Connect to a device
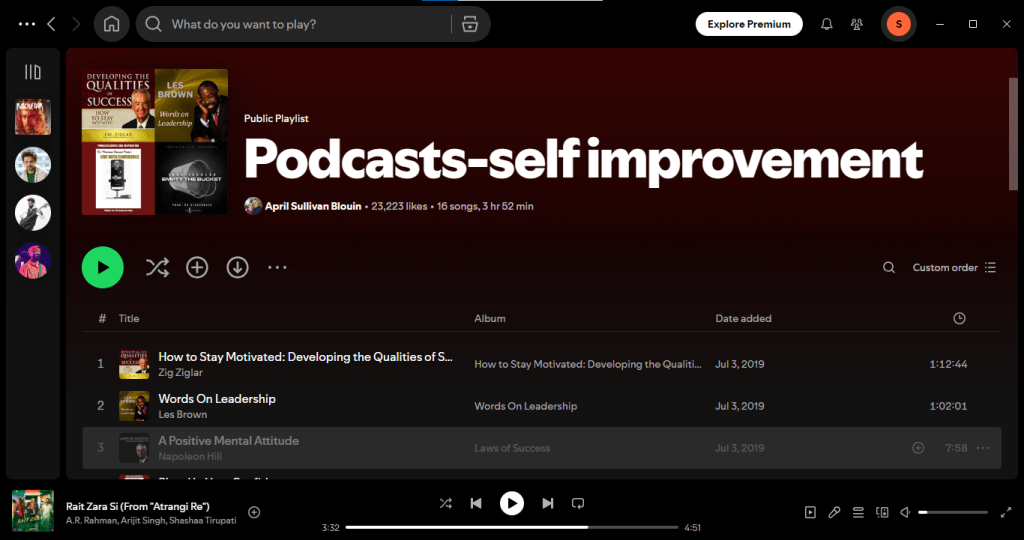The image size is (1024, 540). (882, 513)
